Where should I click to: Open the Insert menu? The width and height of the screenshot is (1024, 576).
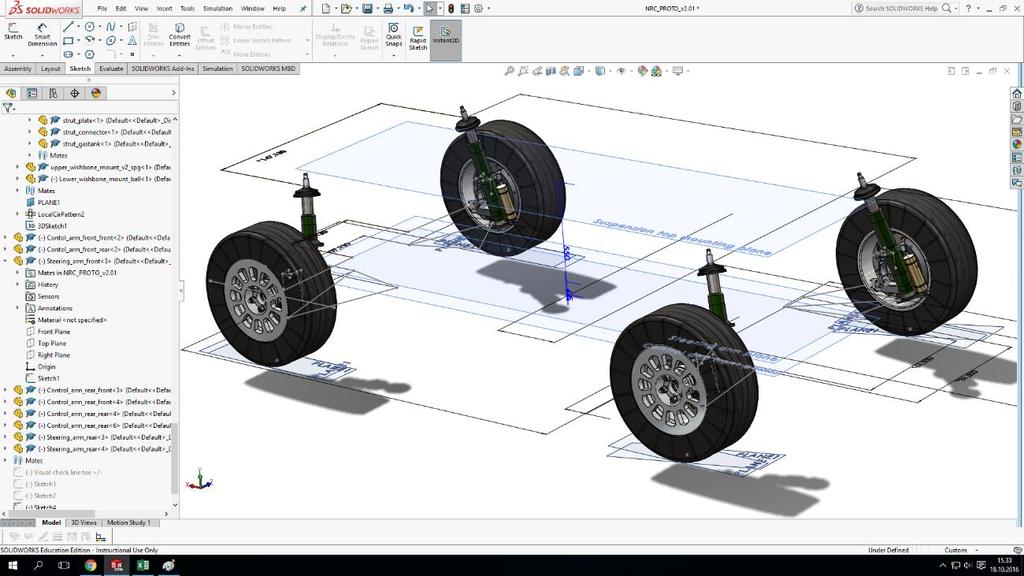pyautogui.click(x=165, y=8)
